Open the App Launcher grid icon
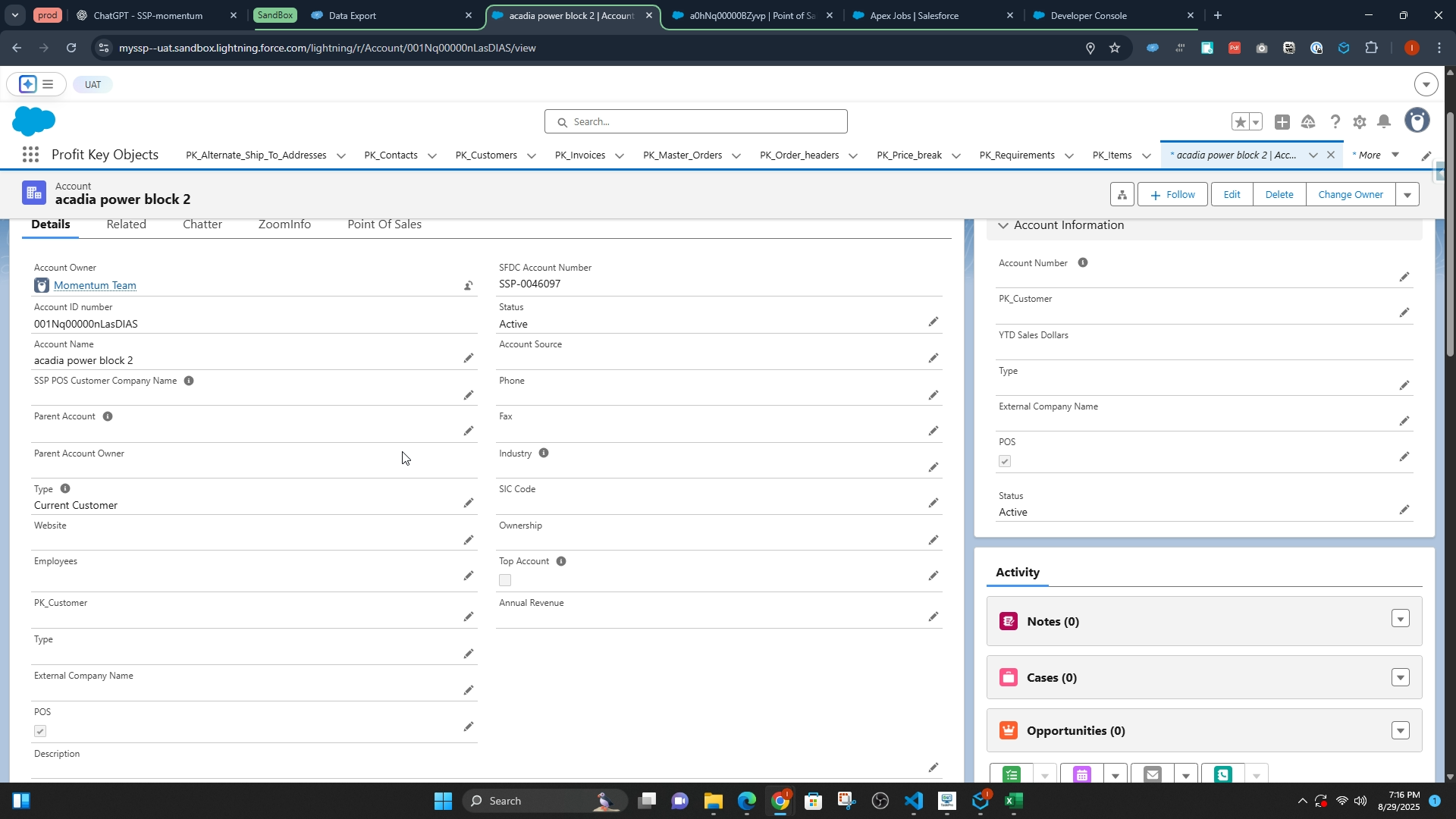This screenshot has height=819, width=1456. tap(30, 155)
